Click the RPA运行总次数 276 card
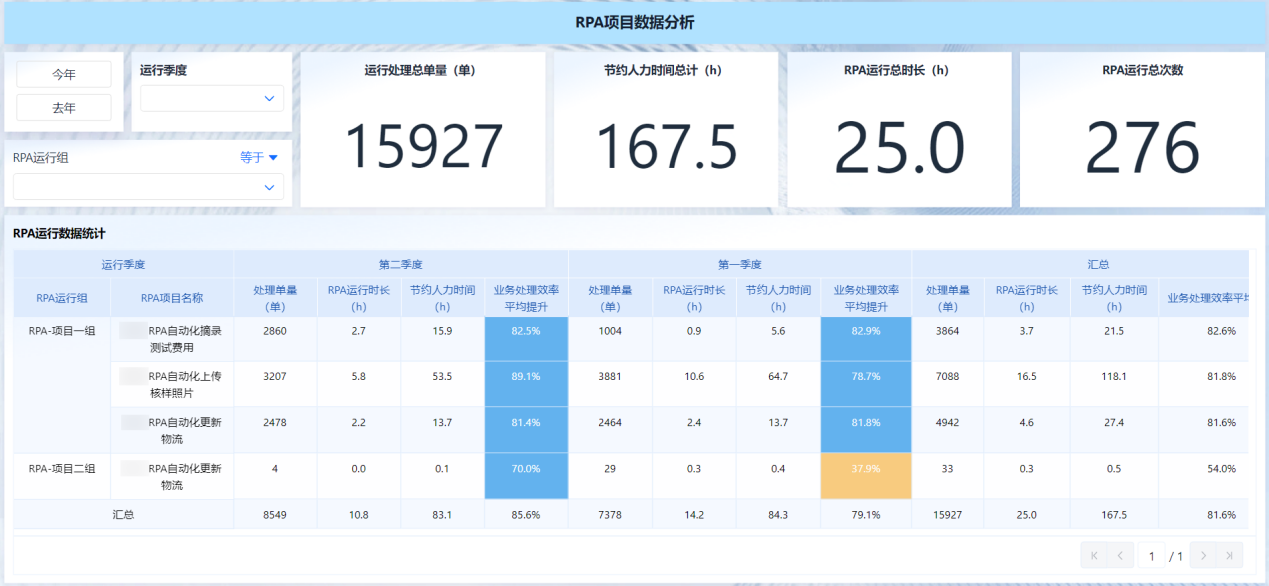 [1142, 130]
